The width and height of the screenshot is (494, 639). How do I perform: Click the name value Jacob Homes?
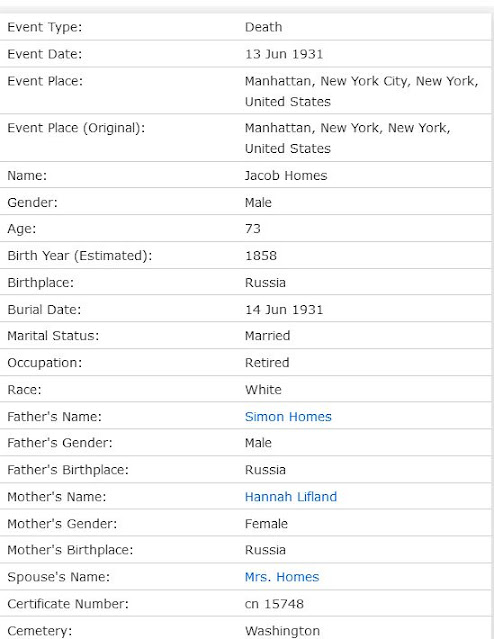coord(286,176)
